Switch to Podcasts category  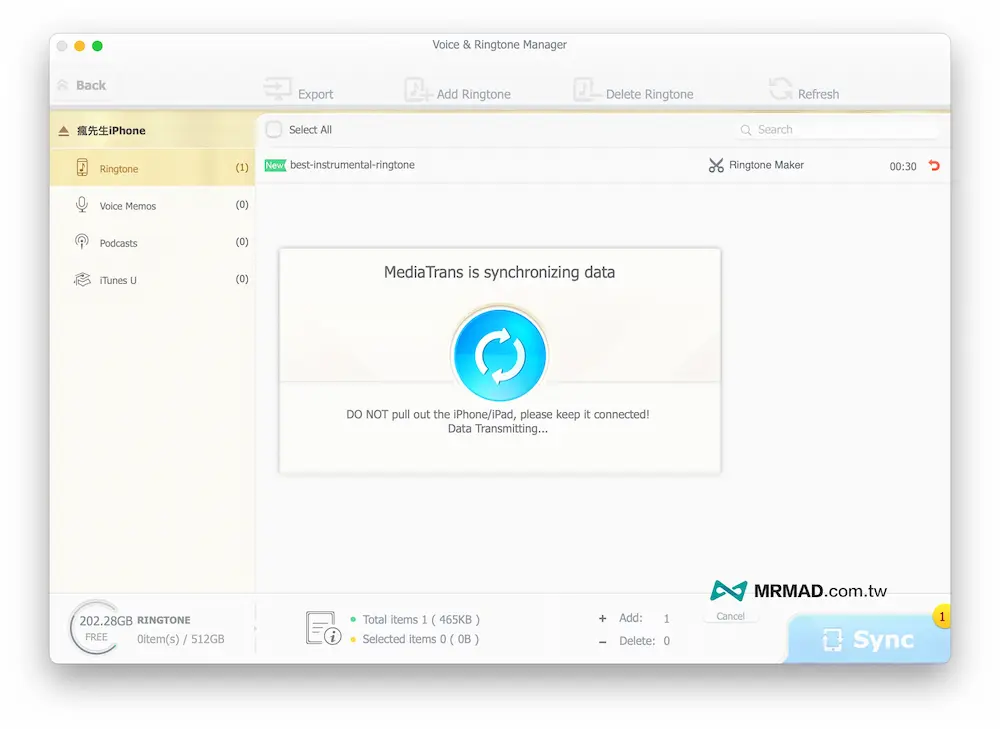[x=118, y=243]
